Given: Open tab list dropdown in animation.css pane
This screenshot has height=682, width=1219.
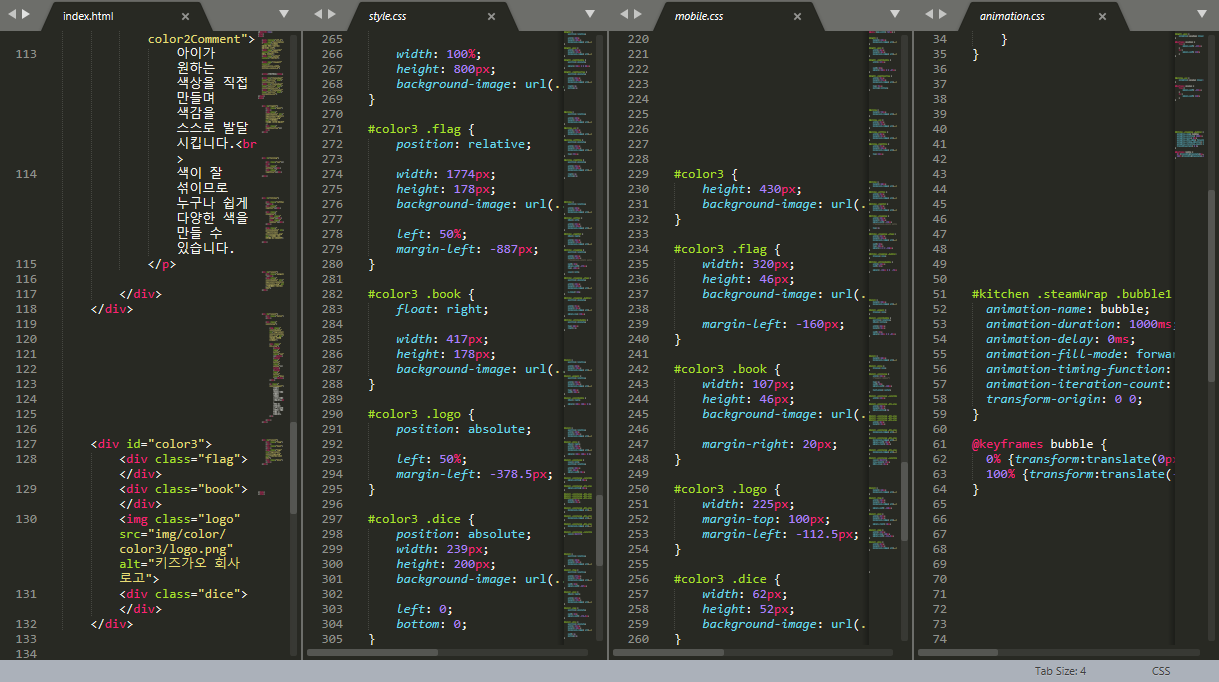Looking at the screenshot, I should pos(1201,14).
